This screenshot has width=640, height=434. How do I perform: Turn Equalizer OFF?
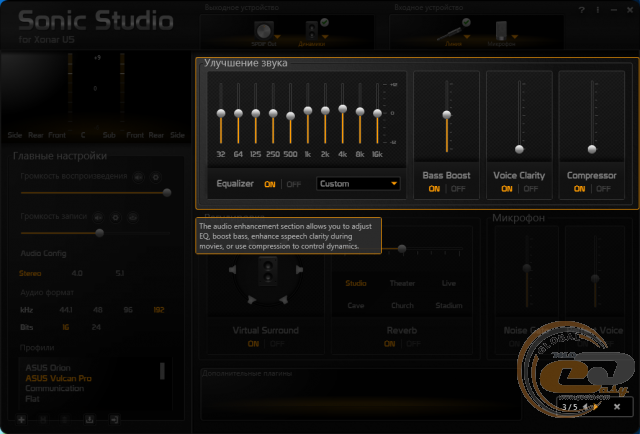[x=293, y=185]
